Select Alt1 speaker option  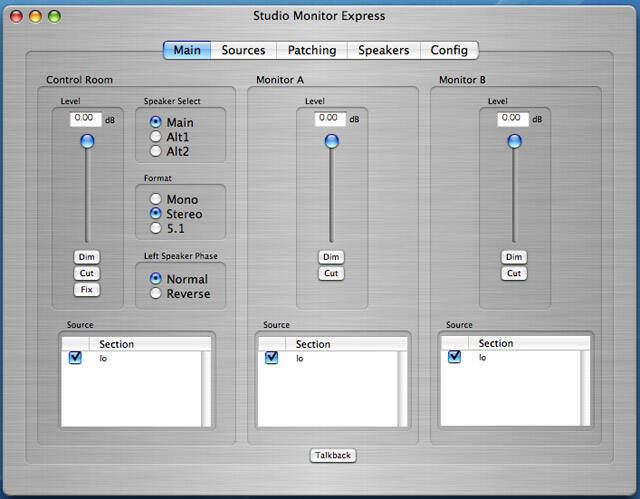click(x=156, y=136)
